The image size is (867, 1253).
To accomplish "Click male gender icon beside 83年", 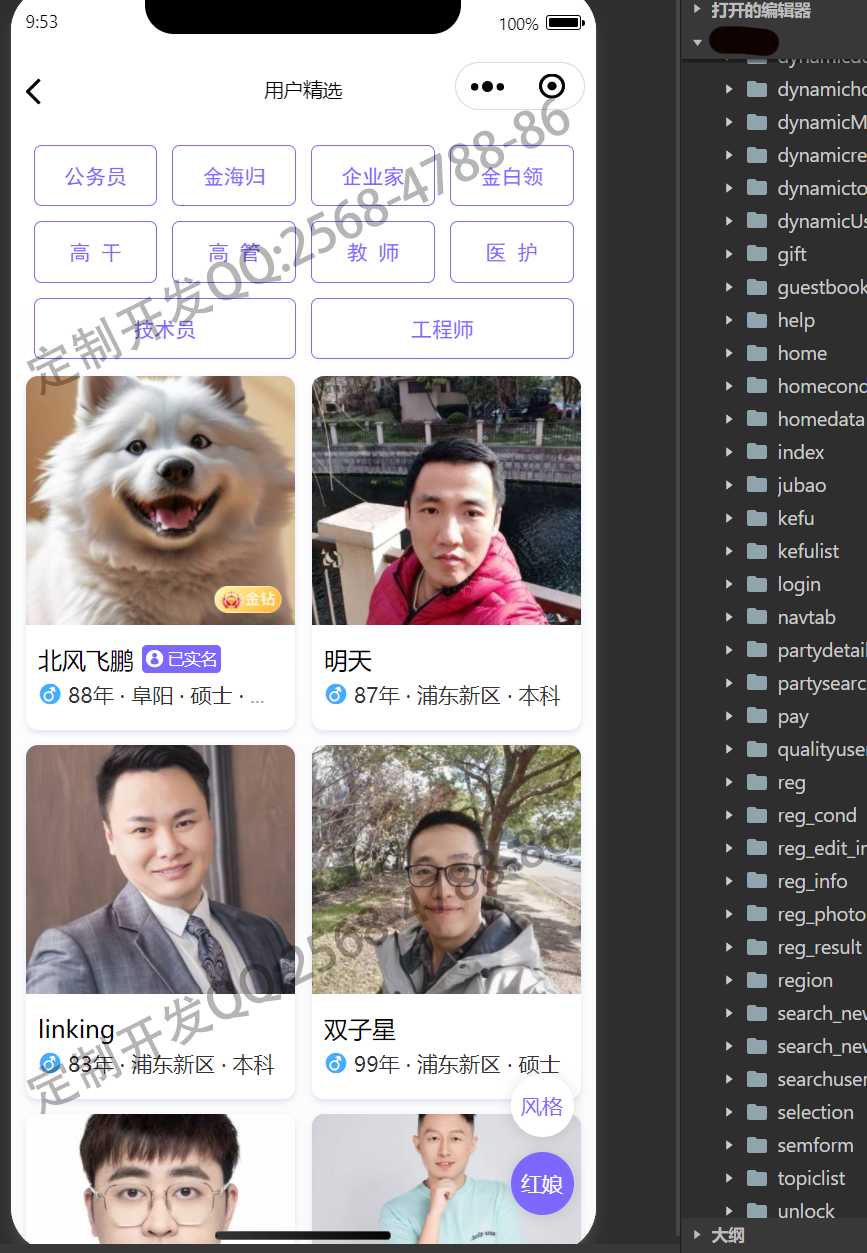I will click(x=50, y=1063).
